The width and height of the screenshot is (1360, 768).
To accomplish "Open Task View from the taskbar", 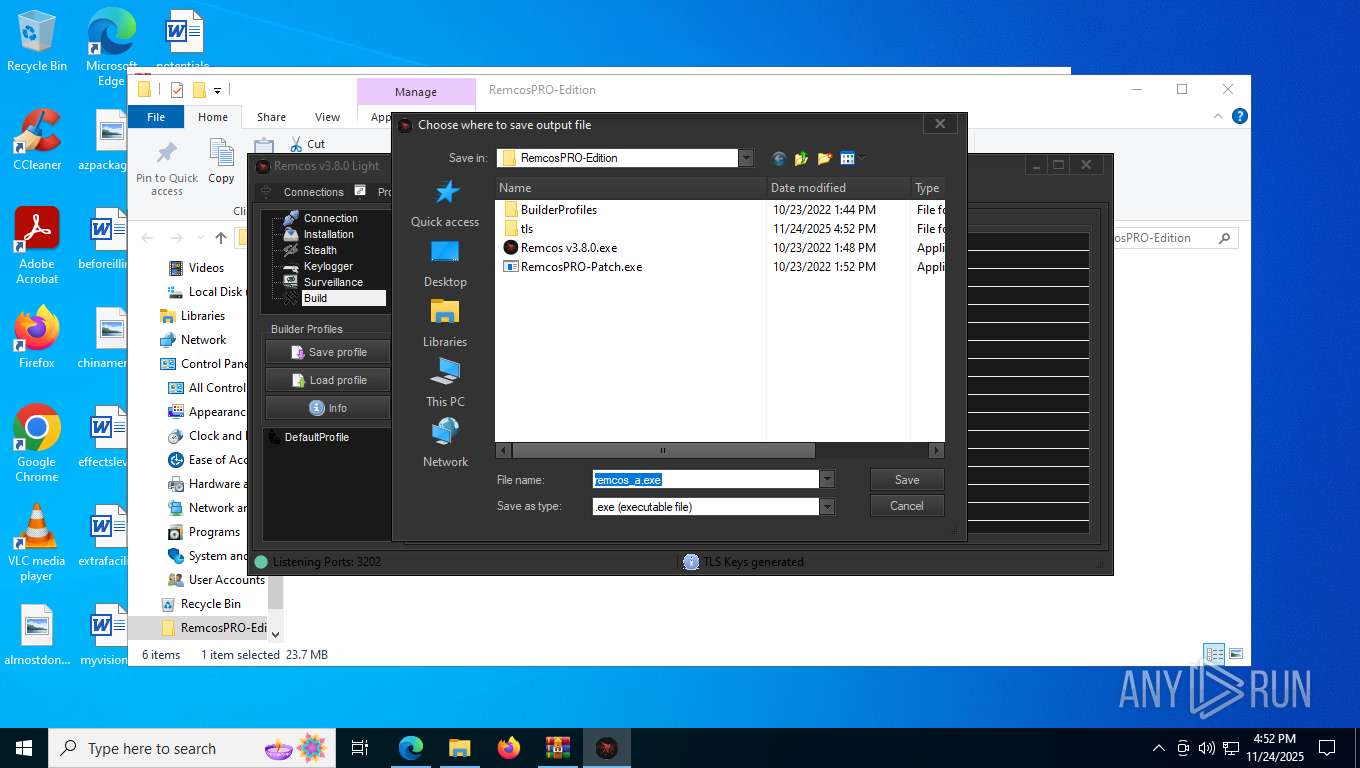I will coord(360,748).
